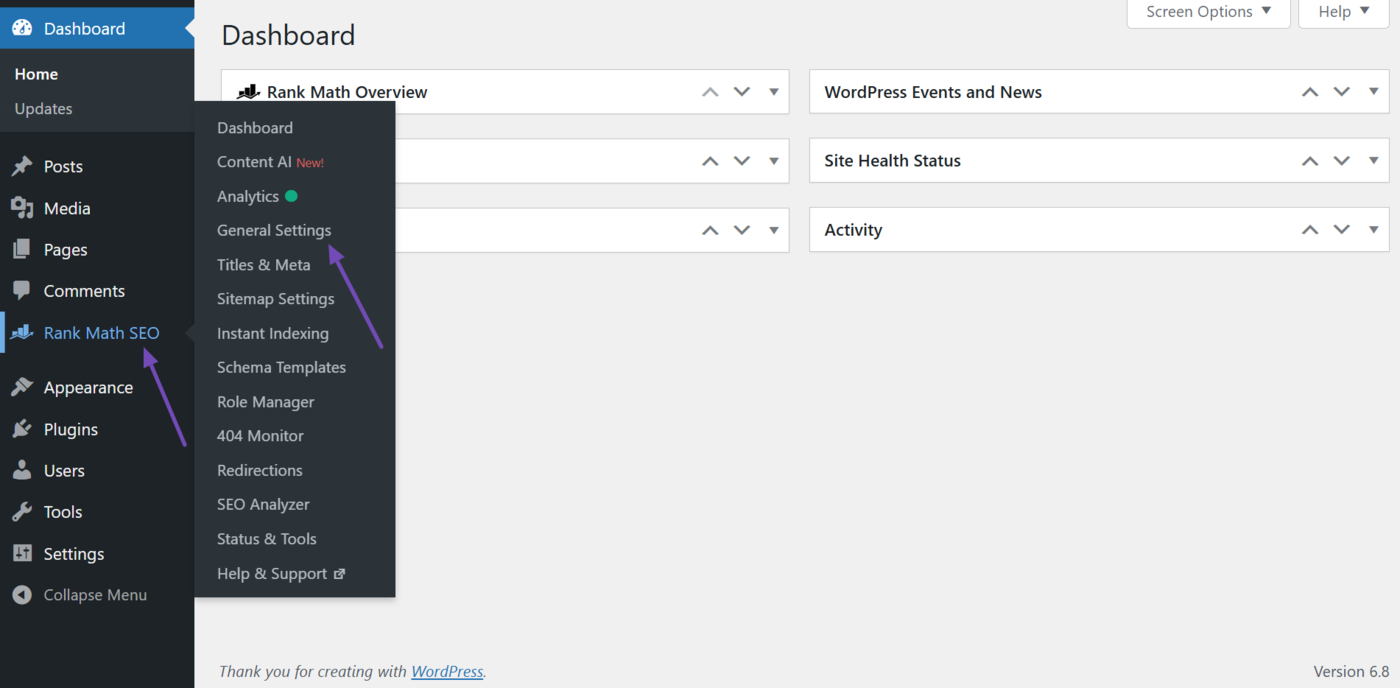Click the Plugins plug icon

(22, 429)
